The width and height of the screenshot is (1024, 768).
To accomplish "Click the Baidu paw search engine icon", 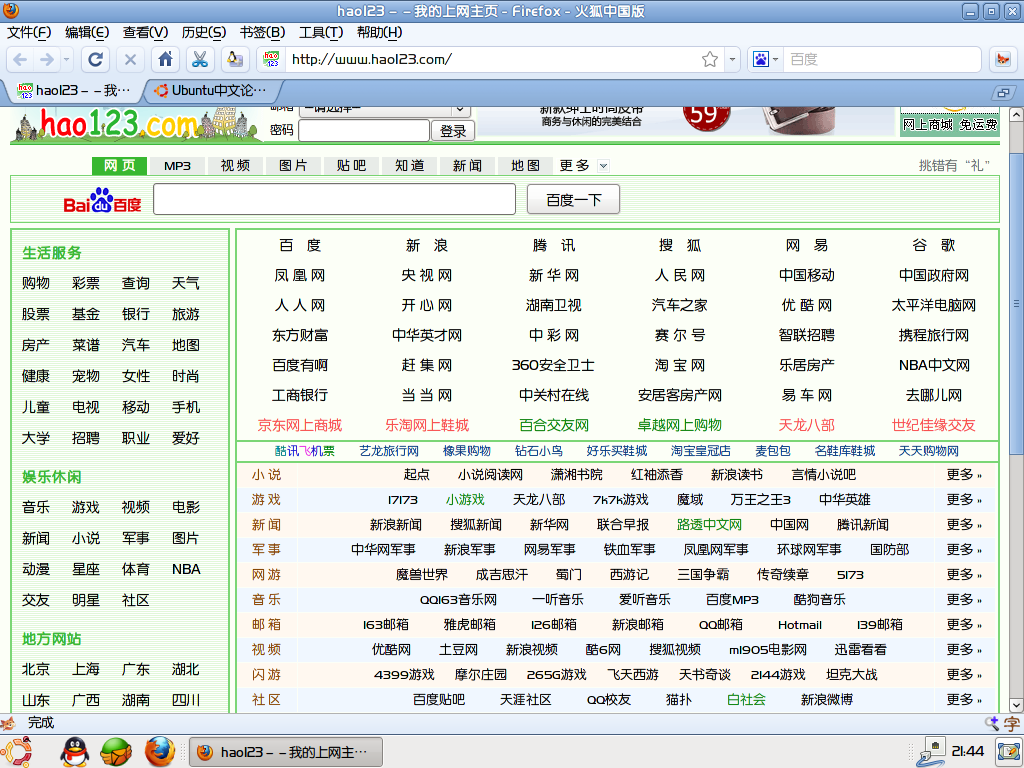I will pyautogui.click(x=761, y=59).
